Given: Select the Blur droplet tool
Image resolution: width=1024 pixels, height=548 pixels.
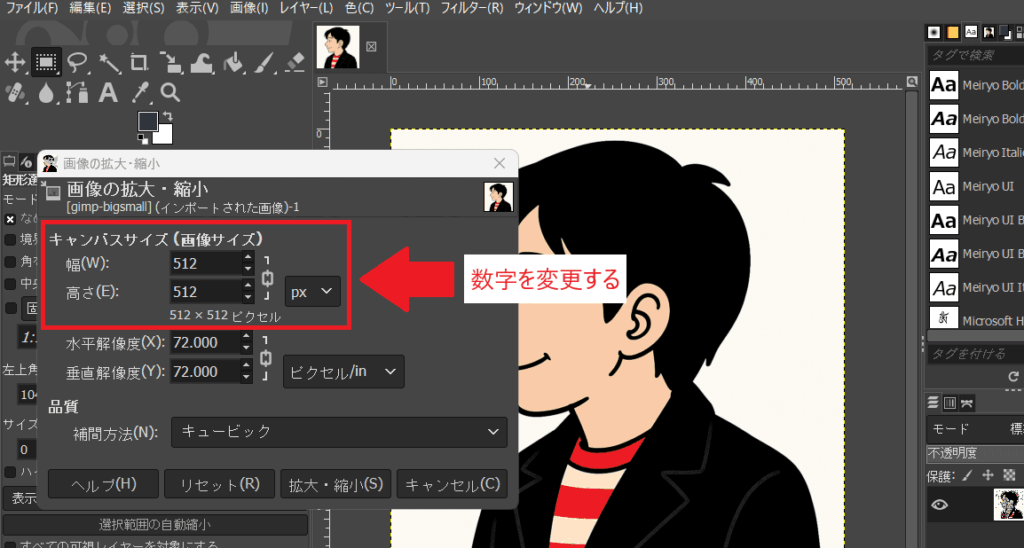Looking at the screenshot, I should click(x=46, y=93).
